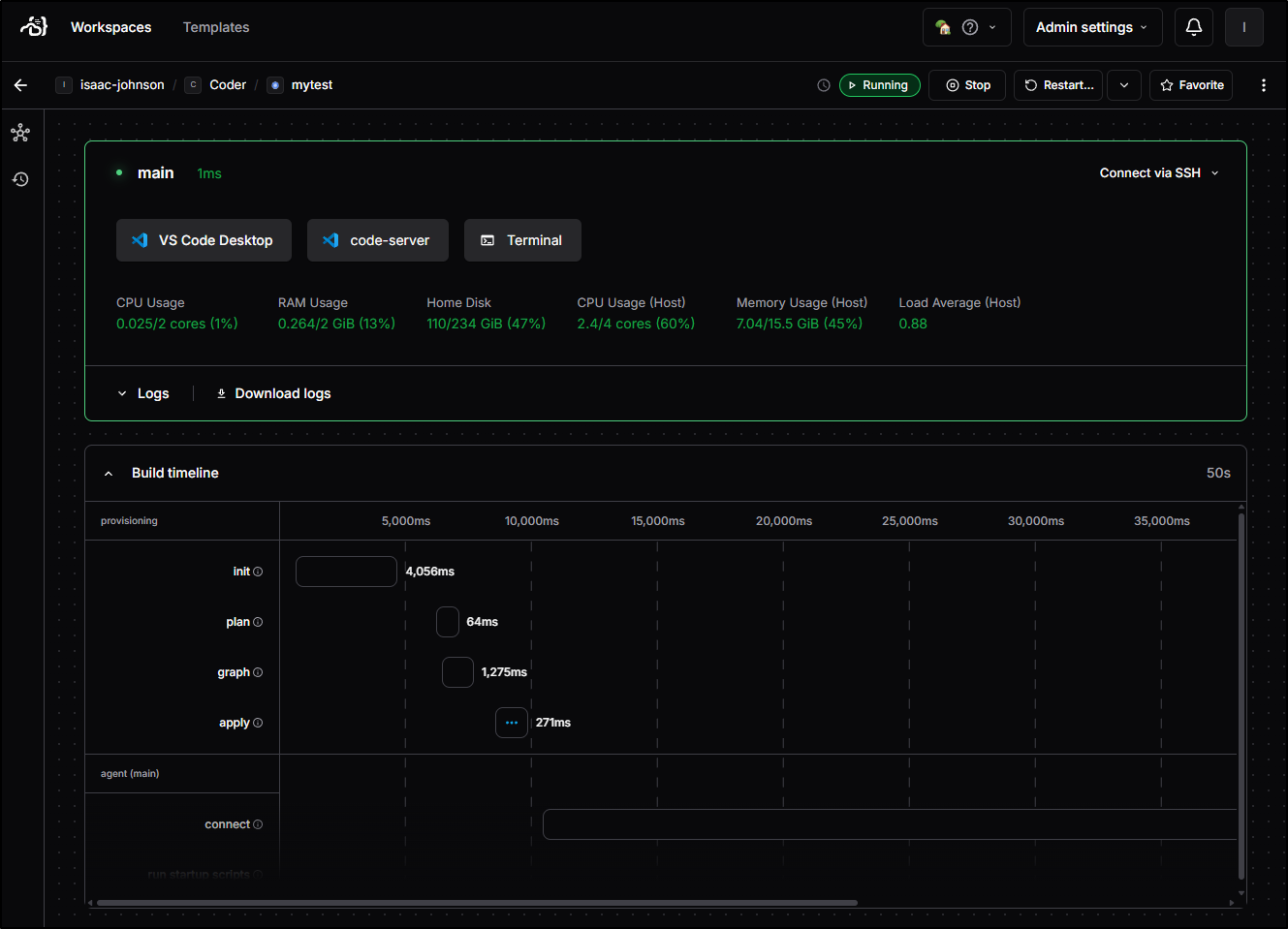Open dropdown arrow next to Restart

(x=1124, y=85)
